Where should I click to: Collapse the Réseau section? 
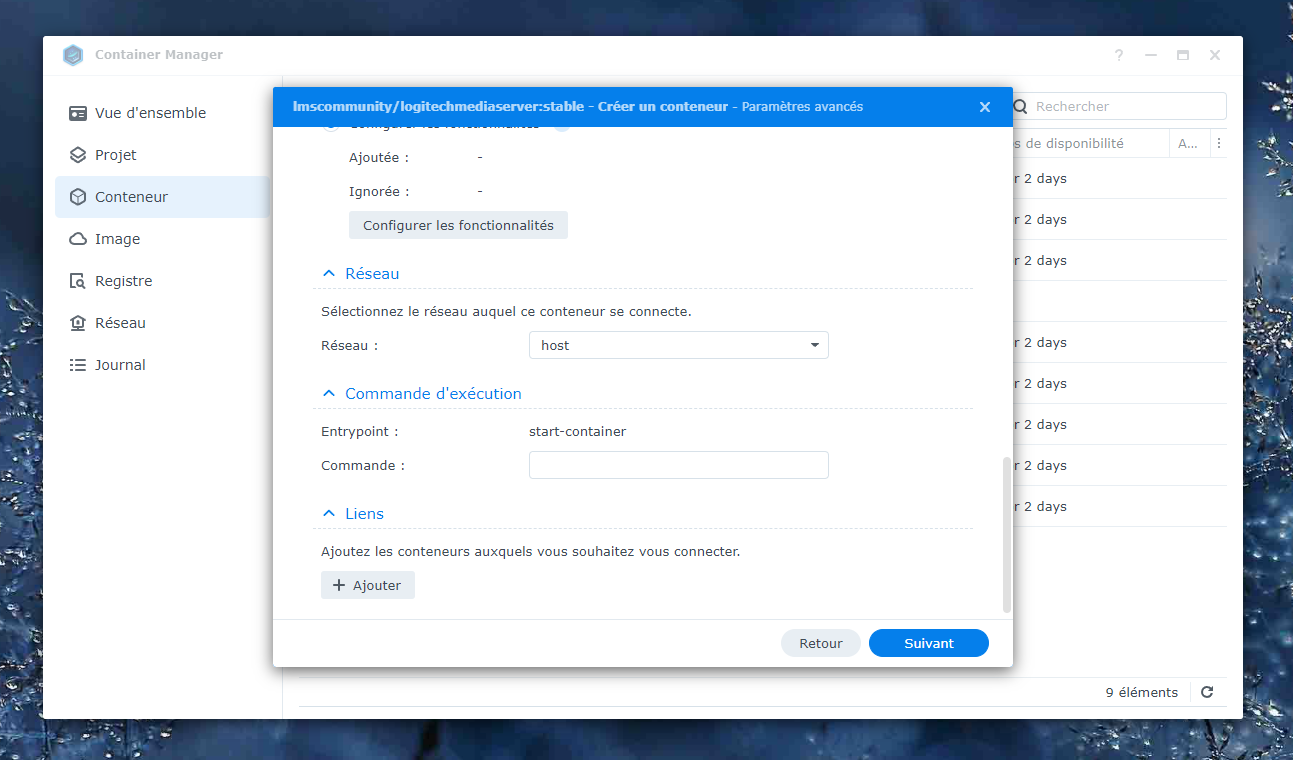click(x=328, y=273)
